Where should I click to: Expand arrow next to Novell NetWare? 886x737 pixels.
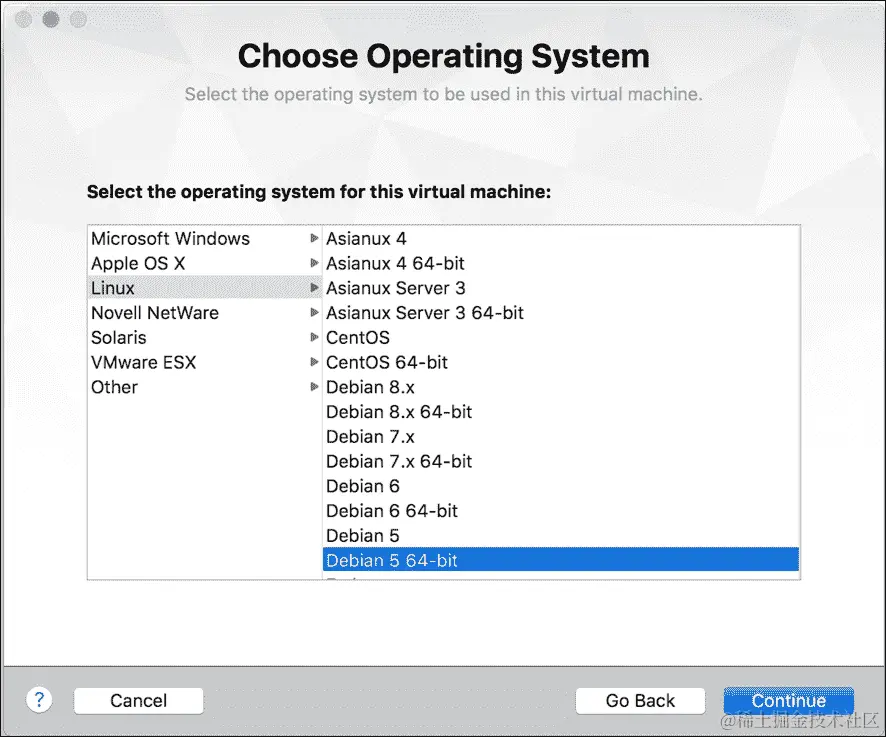coord(315,312)
